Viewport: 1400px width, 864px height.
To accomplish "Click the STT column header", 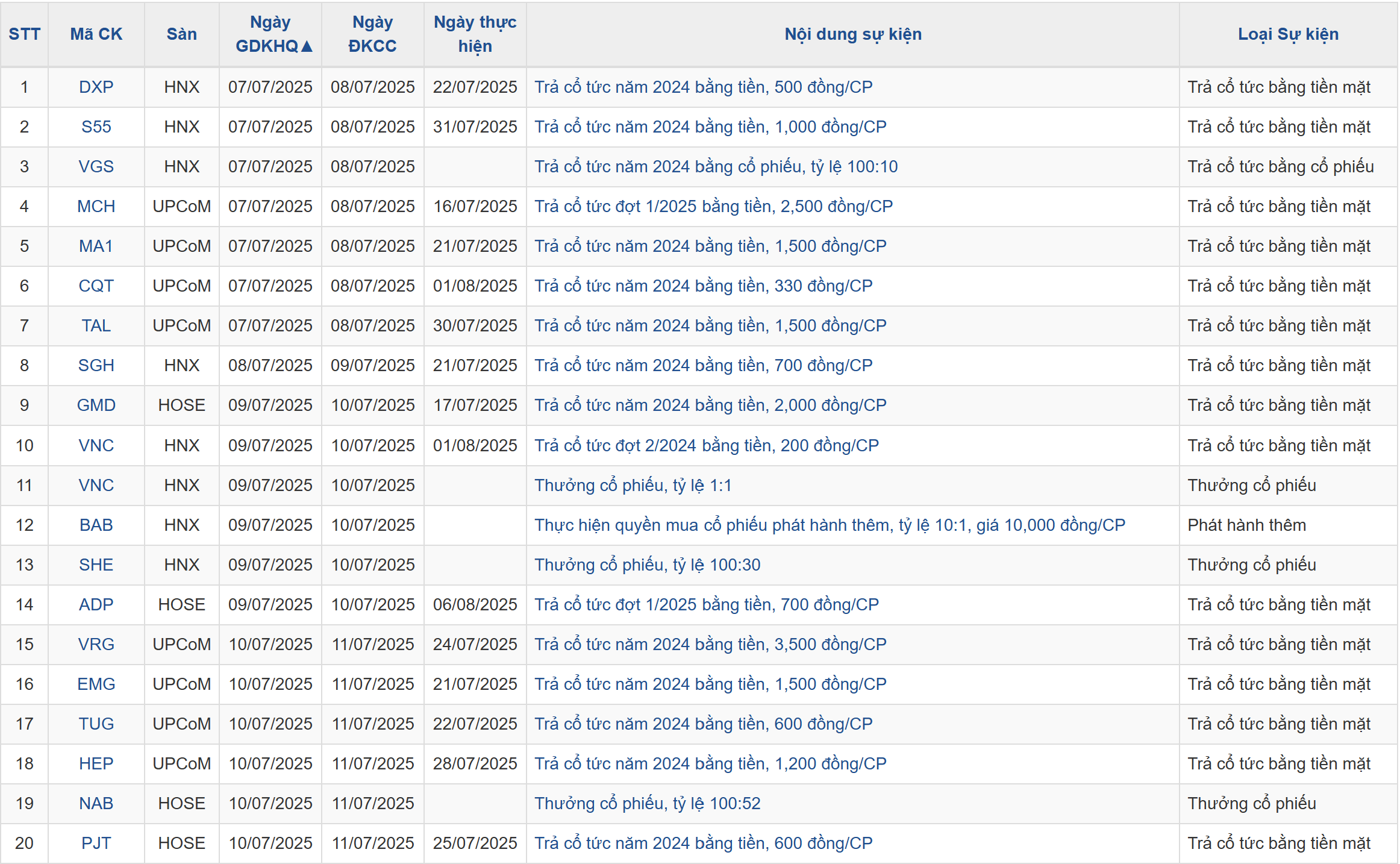I will click(x=25, y=34).
